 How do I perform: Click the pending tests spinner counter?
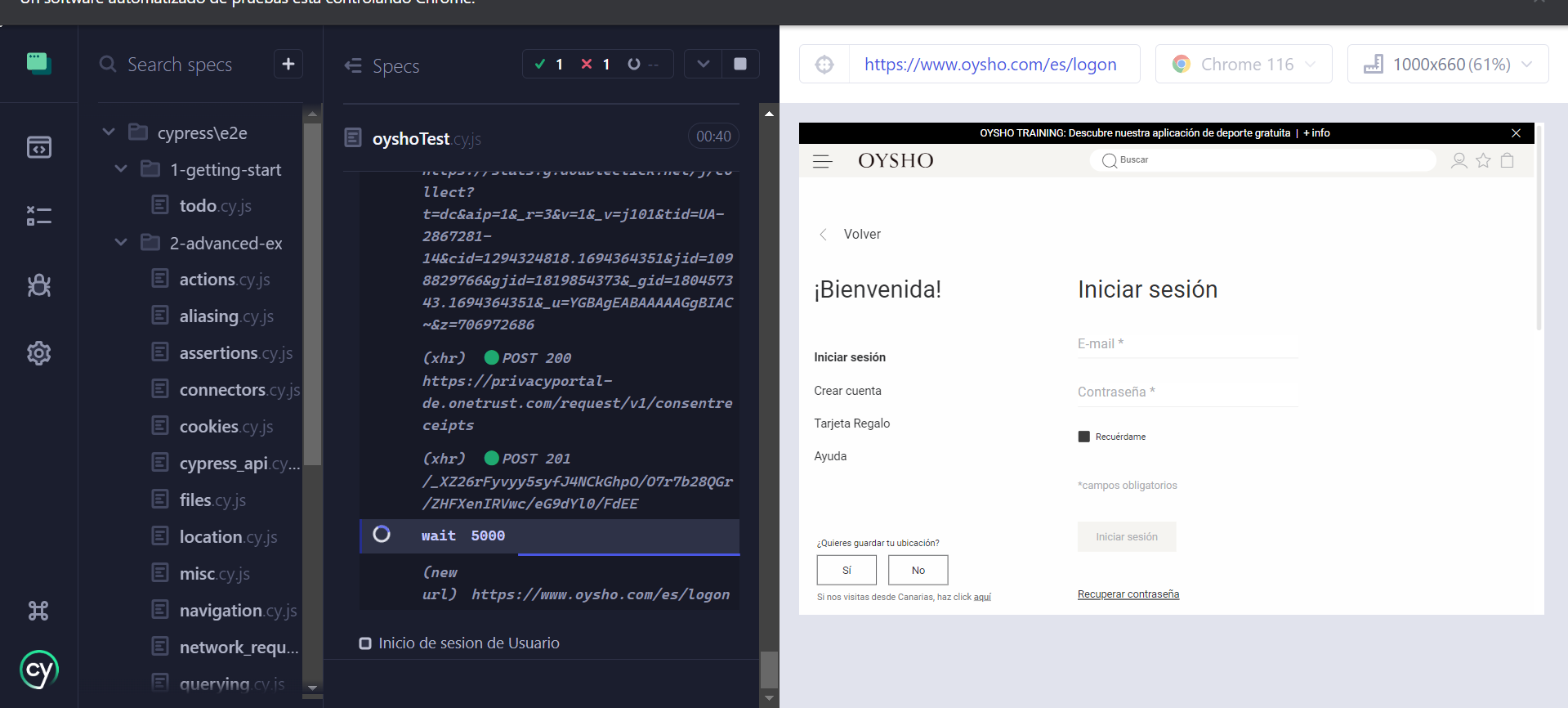coord(643,64)
